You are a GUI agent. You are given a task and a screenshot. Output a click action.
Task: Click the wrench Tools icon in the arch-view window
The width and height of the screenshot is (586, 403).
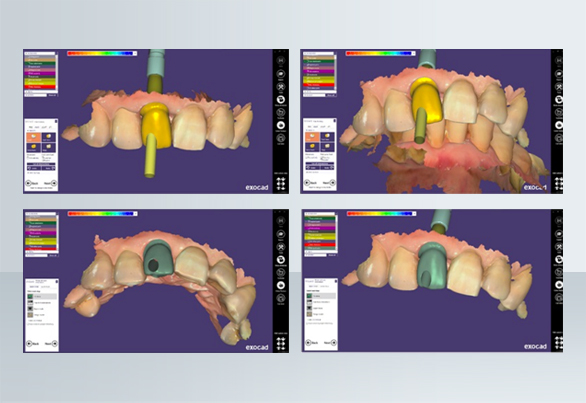[x=281, y=247]
